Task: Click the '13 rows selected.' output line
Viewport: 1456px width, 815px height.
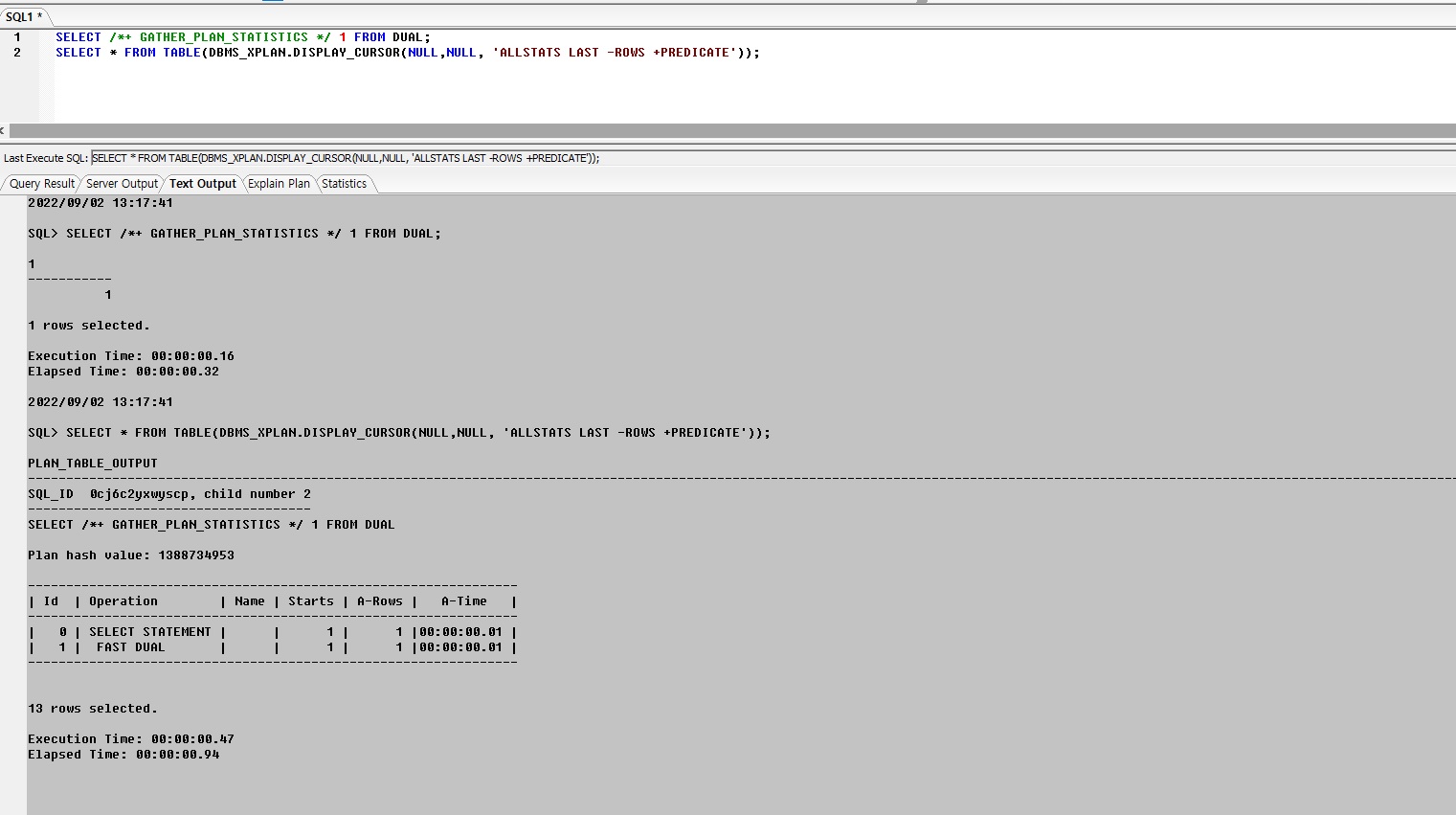Action: (92, 709)
